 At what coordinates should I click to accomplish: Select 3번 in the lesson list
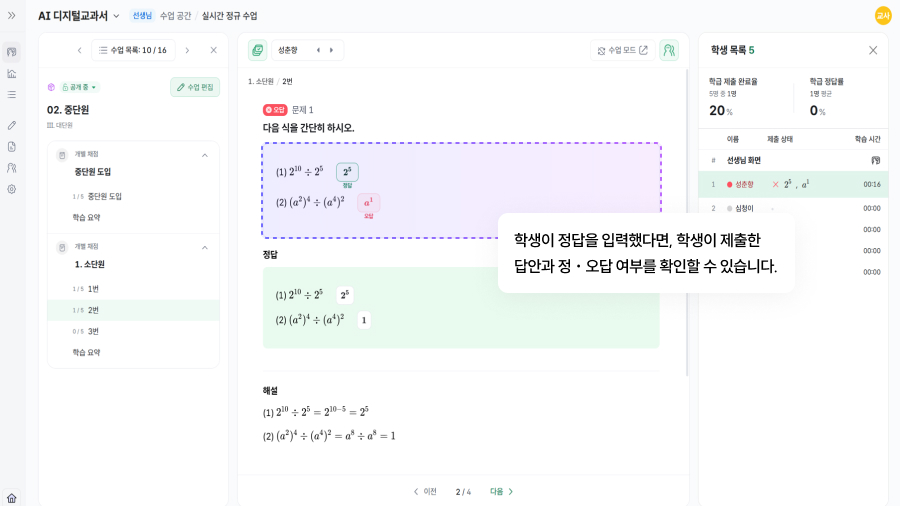(x=93, y=331)
